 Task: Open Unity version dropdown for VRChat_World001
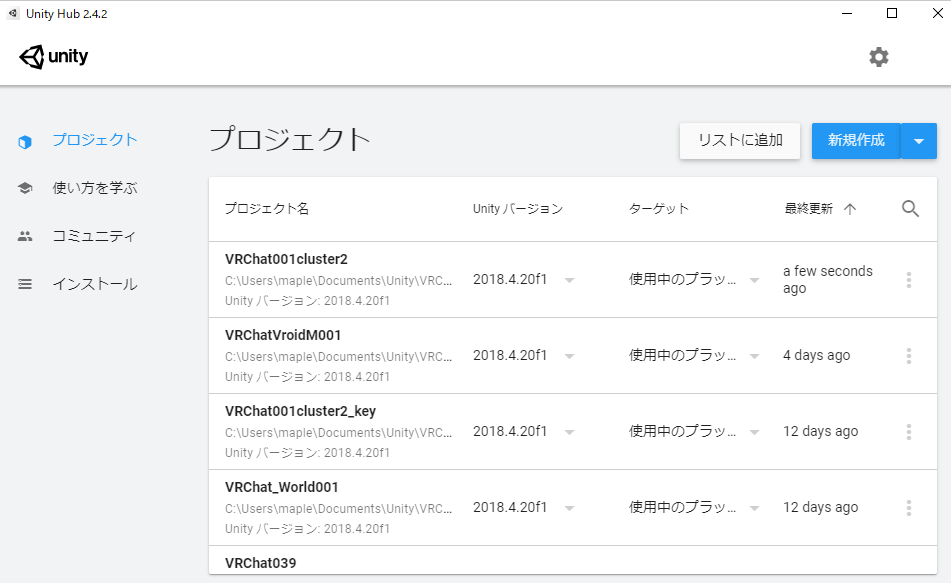click(x=570, y=508)
